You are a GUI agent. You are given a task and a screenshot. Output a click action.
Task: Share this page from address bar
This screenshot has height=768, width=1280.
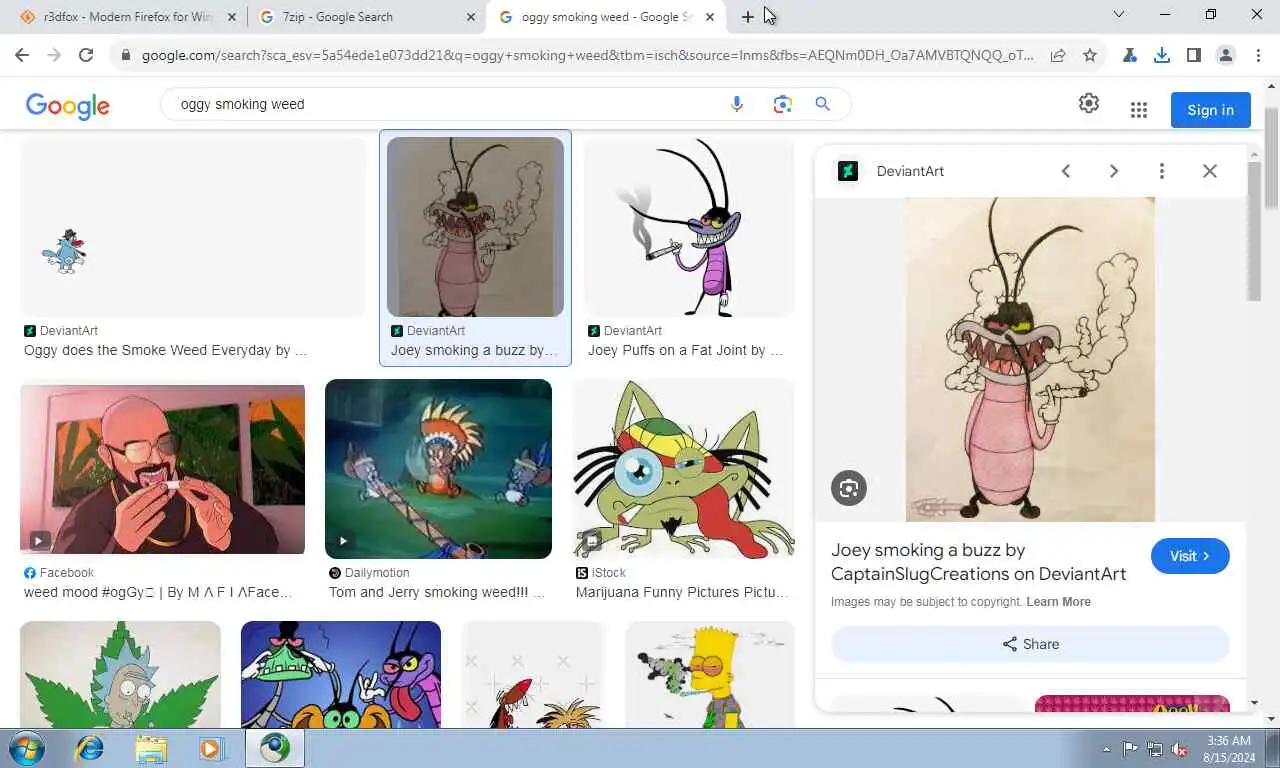1058,55
